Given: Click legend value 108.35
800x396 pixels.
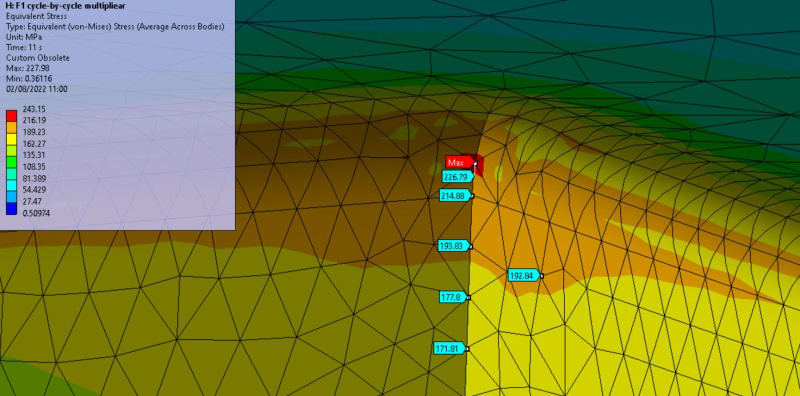Looking at the screenshot, I should coord(33,167).
